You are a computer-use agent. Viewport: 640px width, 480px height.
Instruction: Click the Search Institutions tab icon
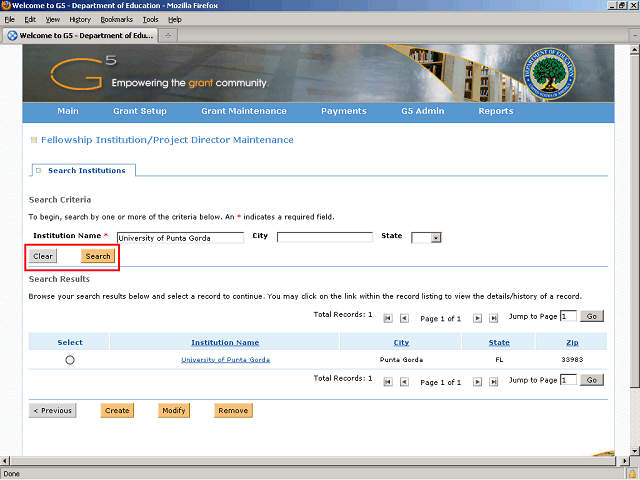[x=39, y=171]
